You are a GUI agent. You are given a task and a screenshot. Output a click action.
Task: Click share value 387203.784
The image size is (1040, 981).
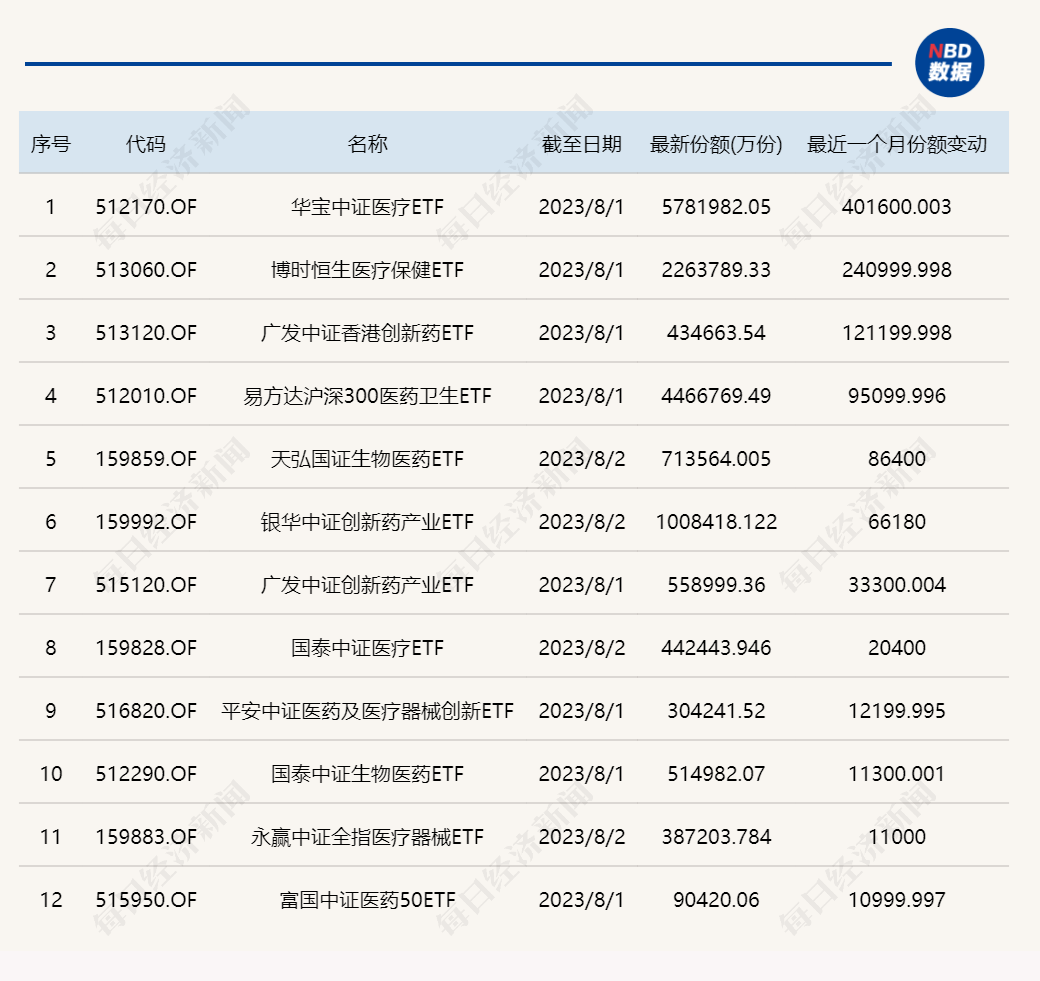point(716,837)
